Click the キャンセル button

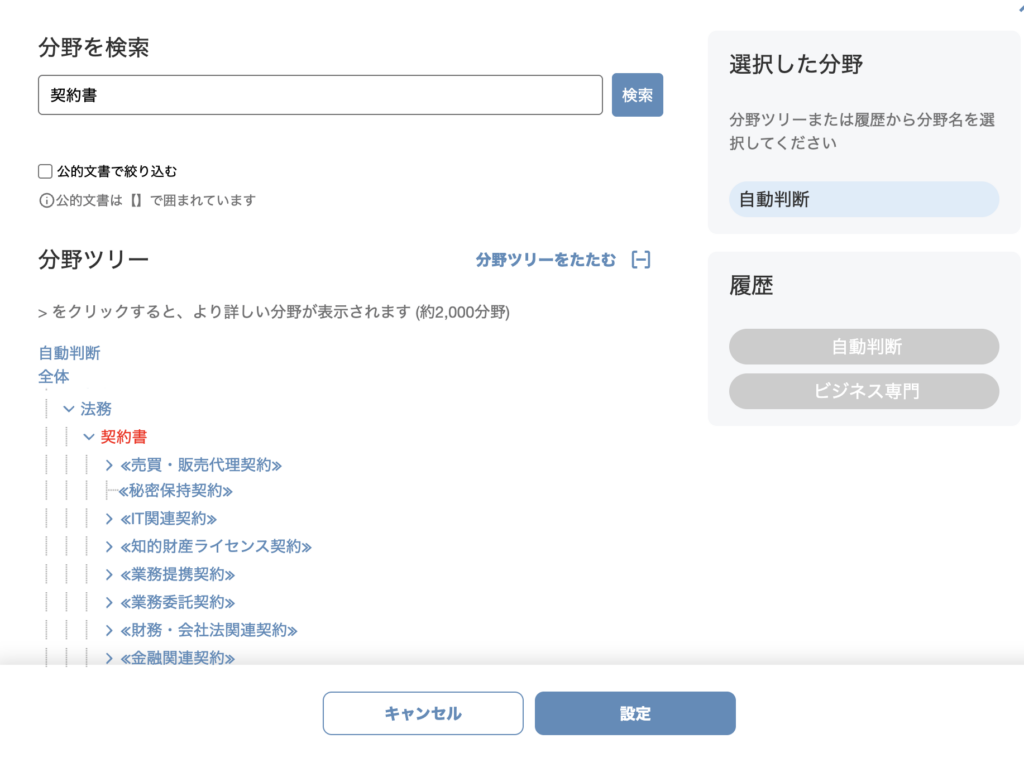tap(422, 714)
